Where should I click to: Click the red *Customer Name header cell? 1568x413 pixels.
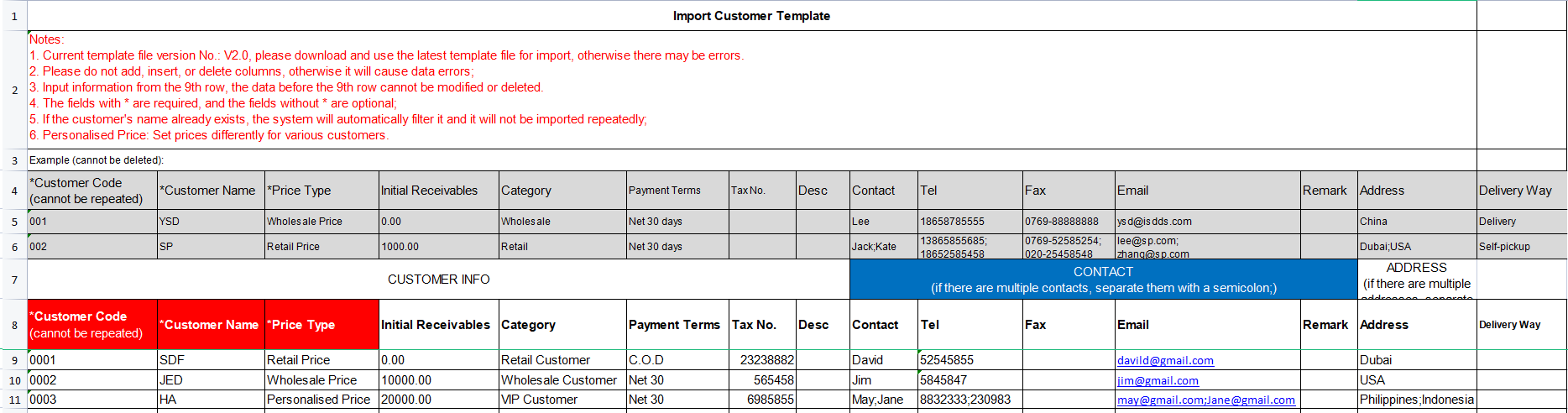(211, 325)
